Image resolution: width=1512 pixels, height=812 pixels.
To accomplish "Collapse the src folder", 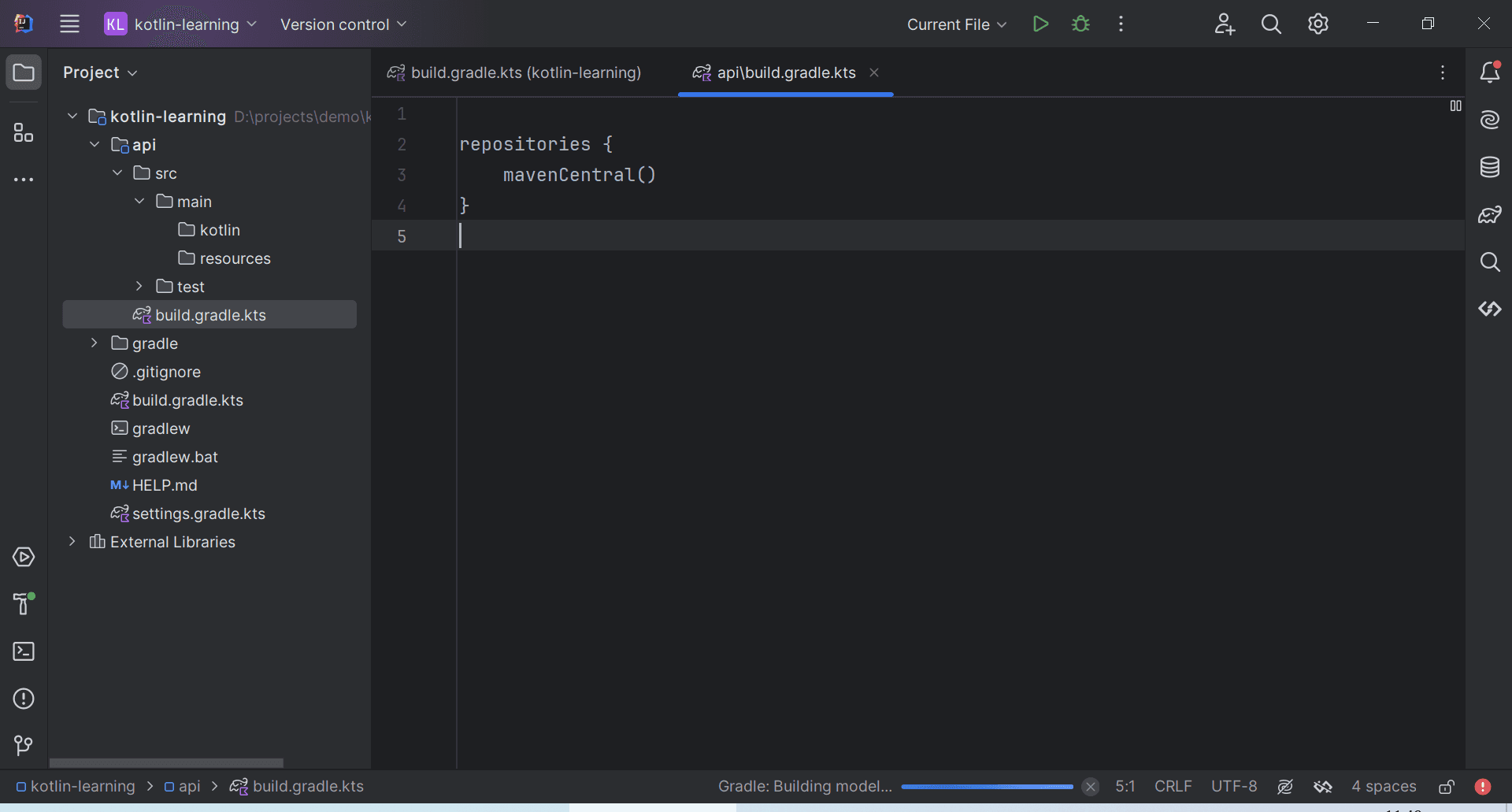I will pyautogui.click(x=117, y=173).
